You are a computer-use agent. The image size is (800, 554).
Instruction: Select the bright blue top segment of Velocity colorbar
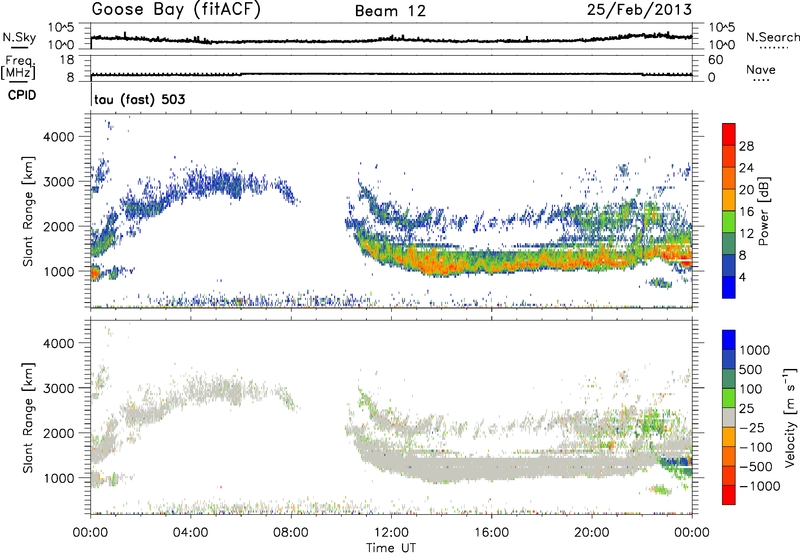click(x=729, y=340)
